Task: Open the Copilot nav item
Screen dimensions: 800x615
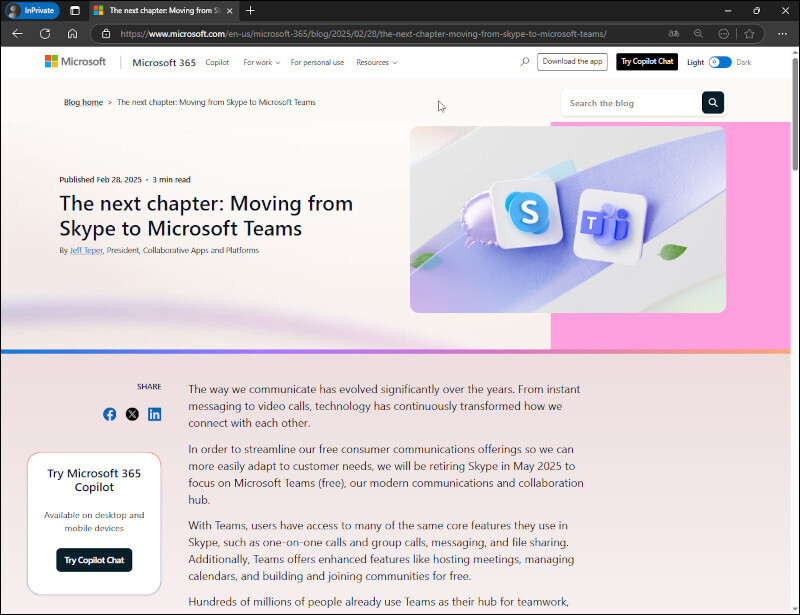Action: (x=217, y=62)
